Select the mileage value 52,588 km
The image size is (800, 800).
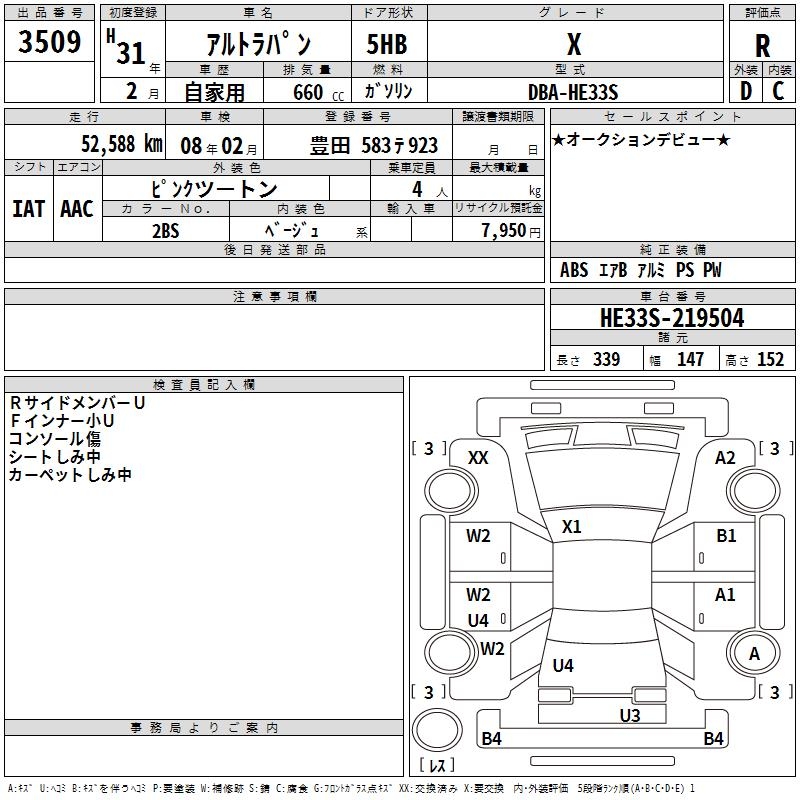[x=121, y=144]
